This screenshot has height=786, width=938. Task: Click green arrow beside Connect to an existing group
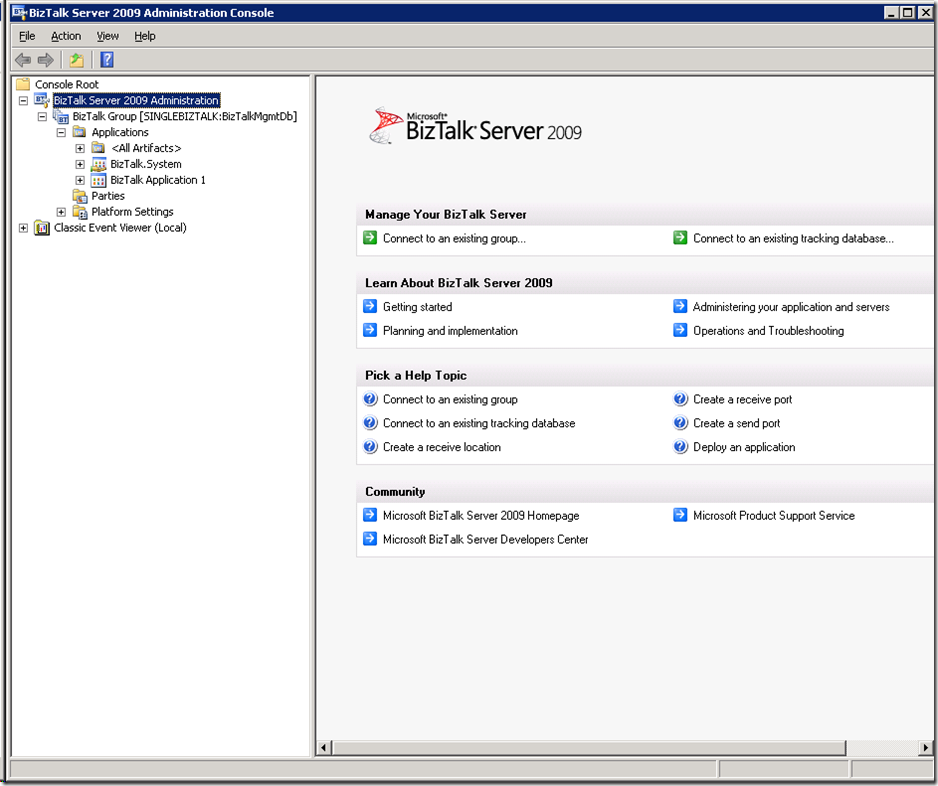(x=370, y=238)
